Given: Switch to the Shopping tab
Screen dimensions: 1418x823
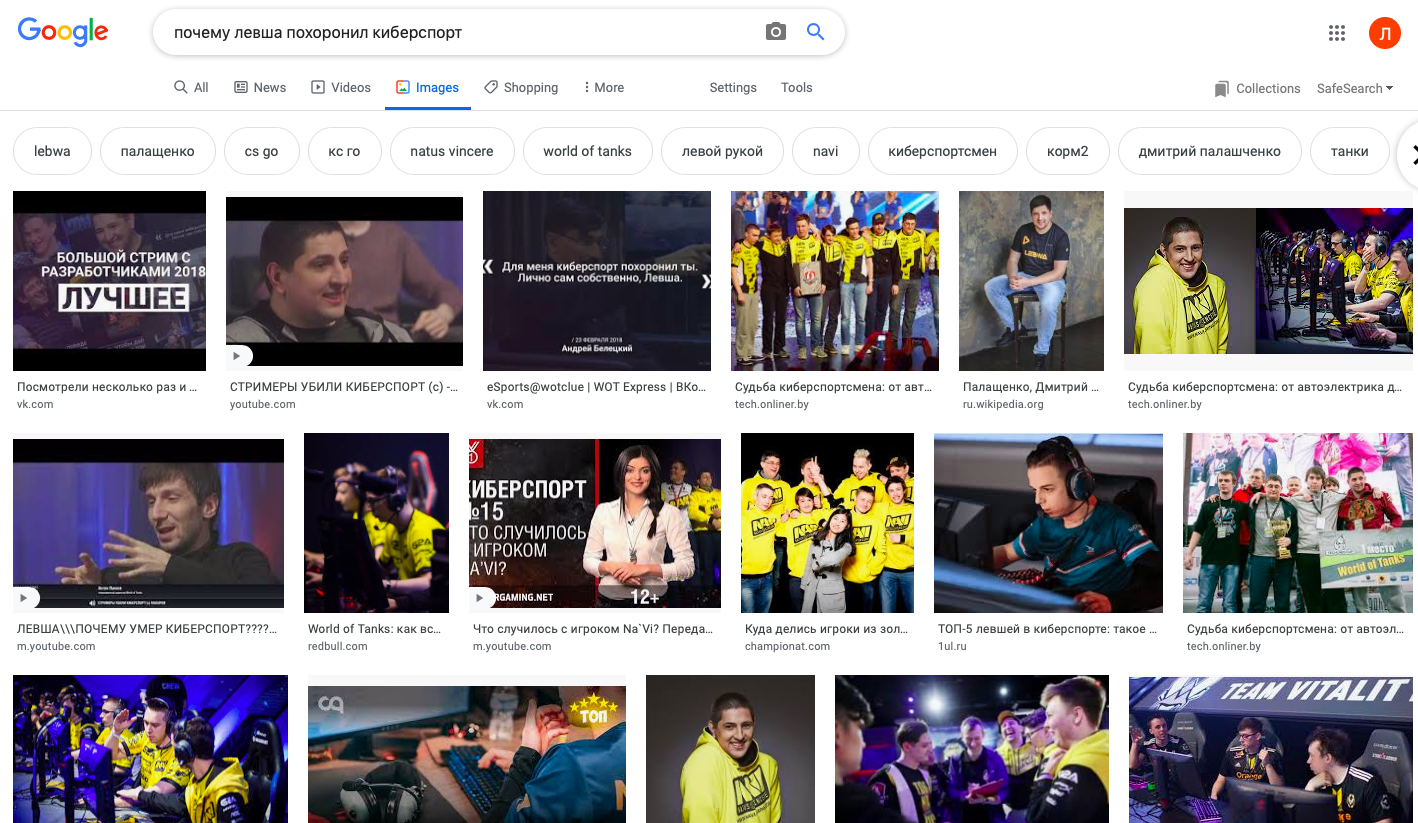Looking at the screenshot, I should [521, 87].
